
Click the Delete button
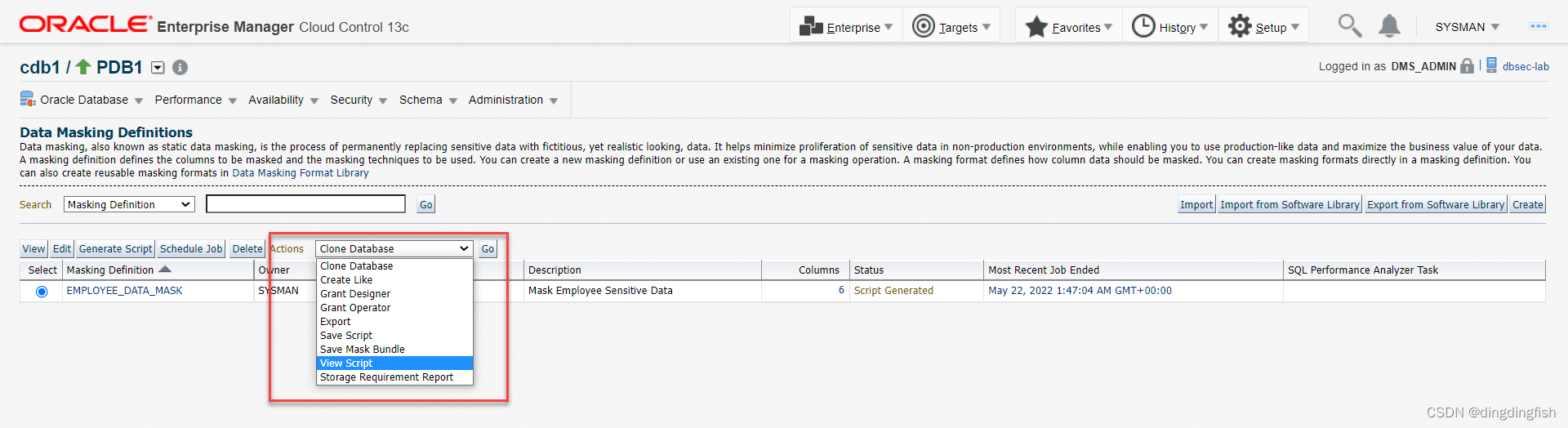point(247,249)
